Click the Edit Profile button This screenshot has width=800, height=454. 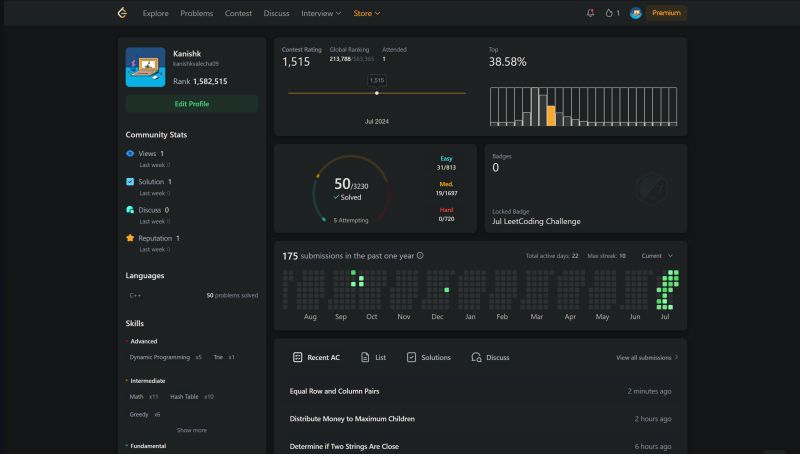[x=192, y=104]
